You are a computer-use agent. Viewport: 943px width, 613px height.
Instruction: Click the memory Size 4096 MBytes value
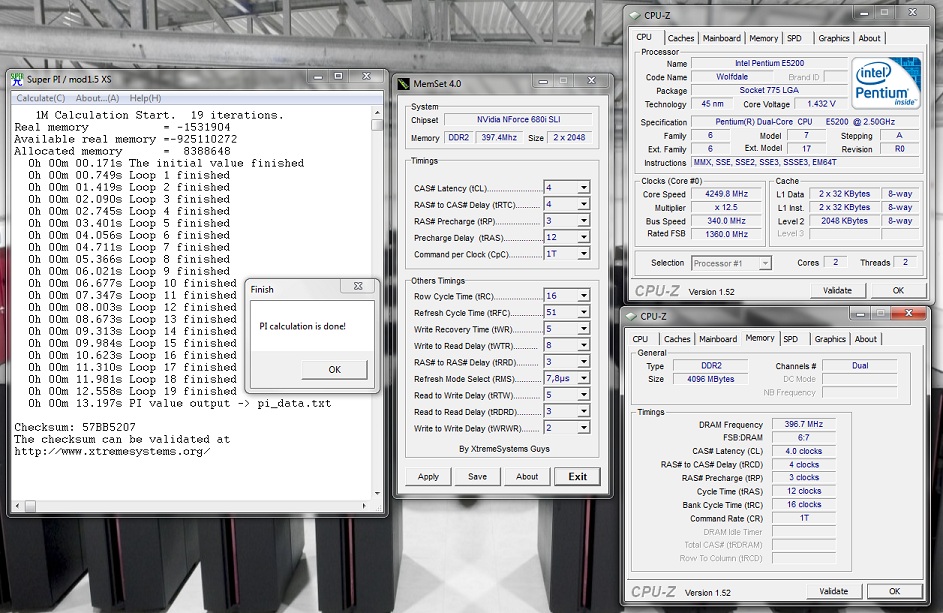point(710,379)
